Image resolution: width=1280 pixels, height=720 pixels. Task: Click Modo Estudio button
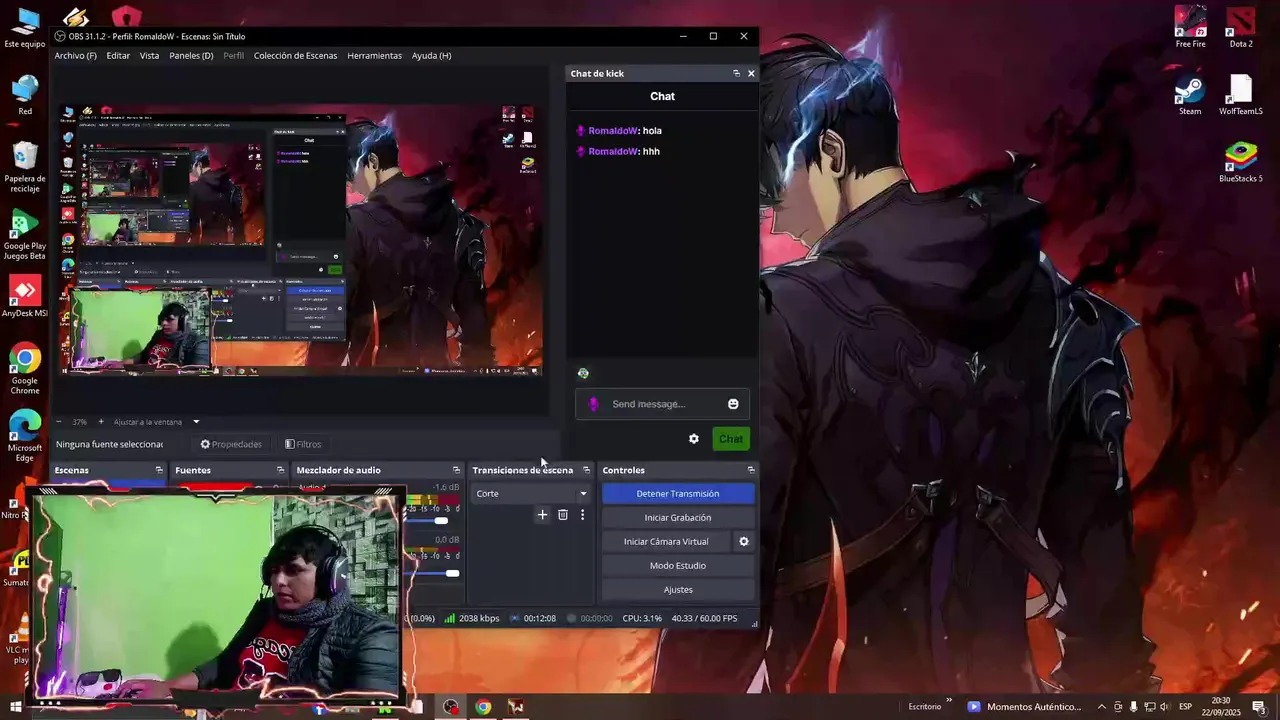(x=678, y=566)
